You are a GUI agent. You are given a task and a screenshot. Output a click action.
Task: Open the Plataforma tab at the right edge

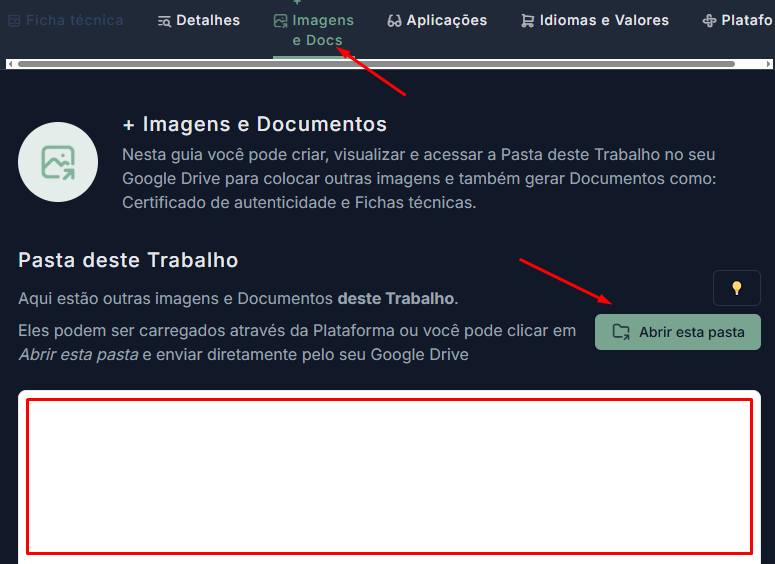tap(737, 20)
